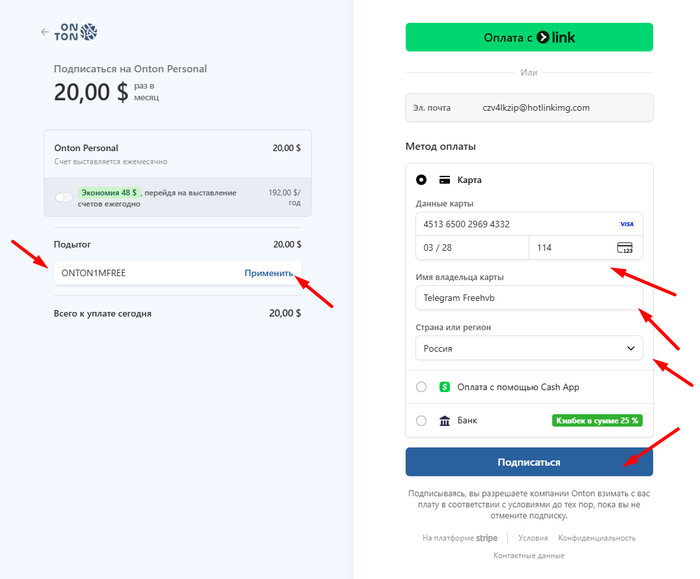Click the blue Подписаться button

pyautogui.click(x=529, y=462)
